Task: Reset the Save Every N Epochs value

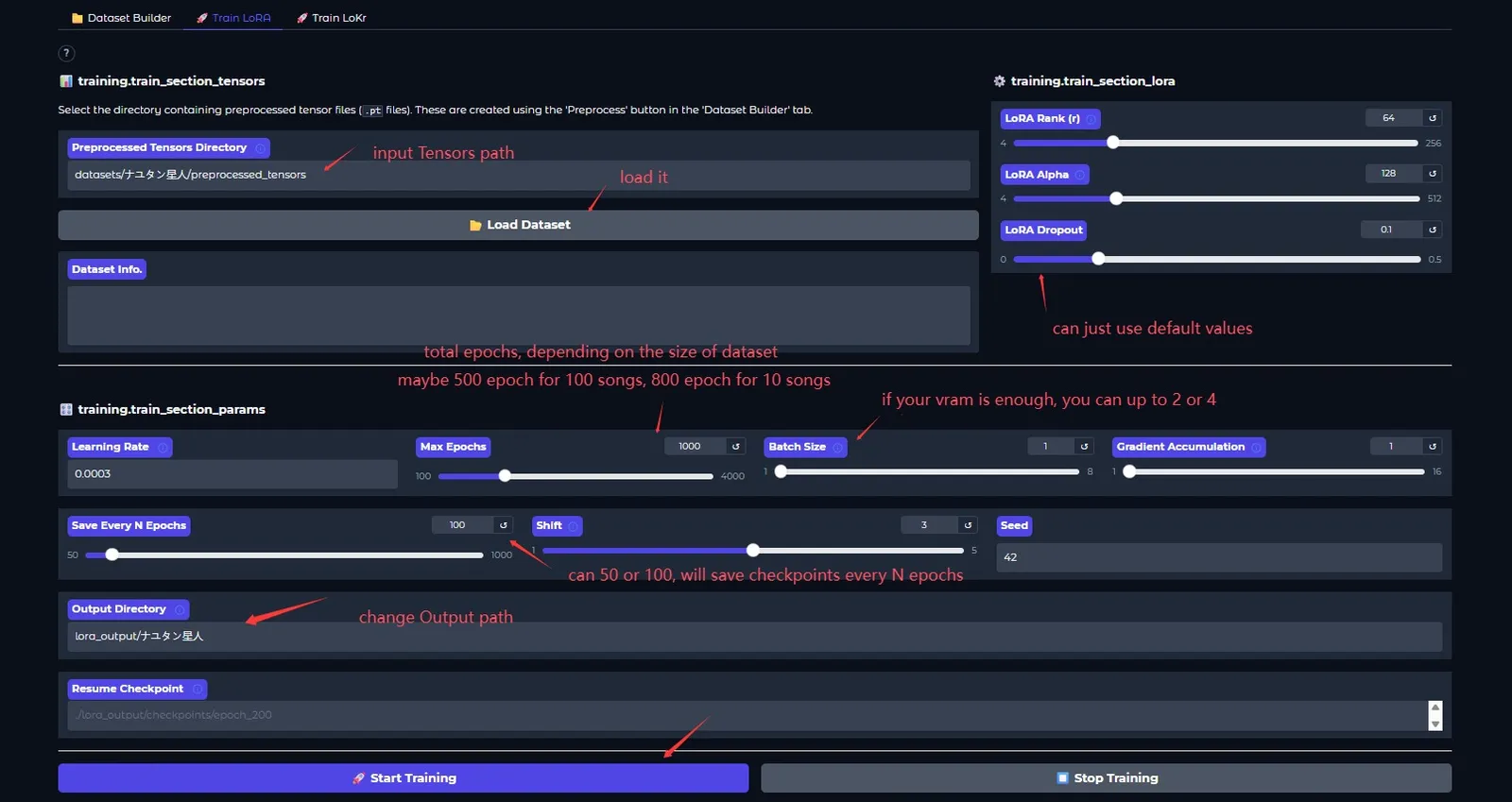Action: (503, 525)
